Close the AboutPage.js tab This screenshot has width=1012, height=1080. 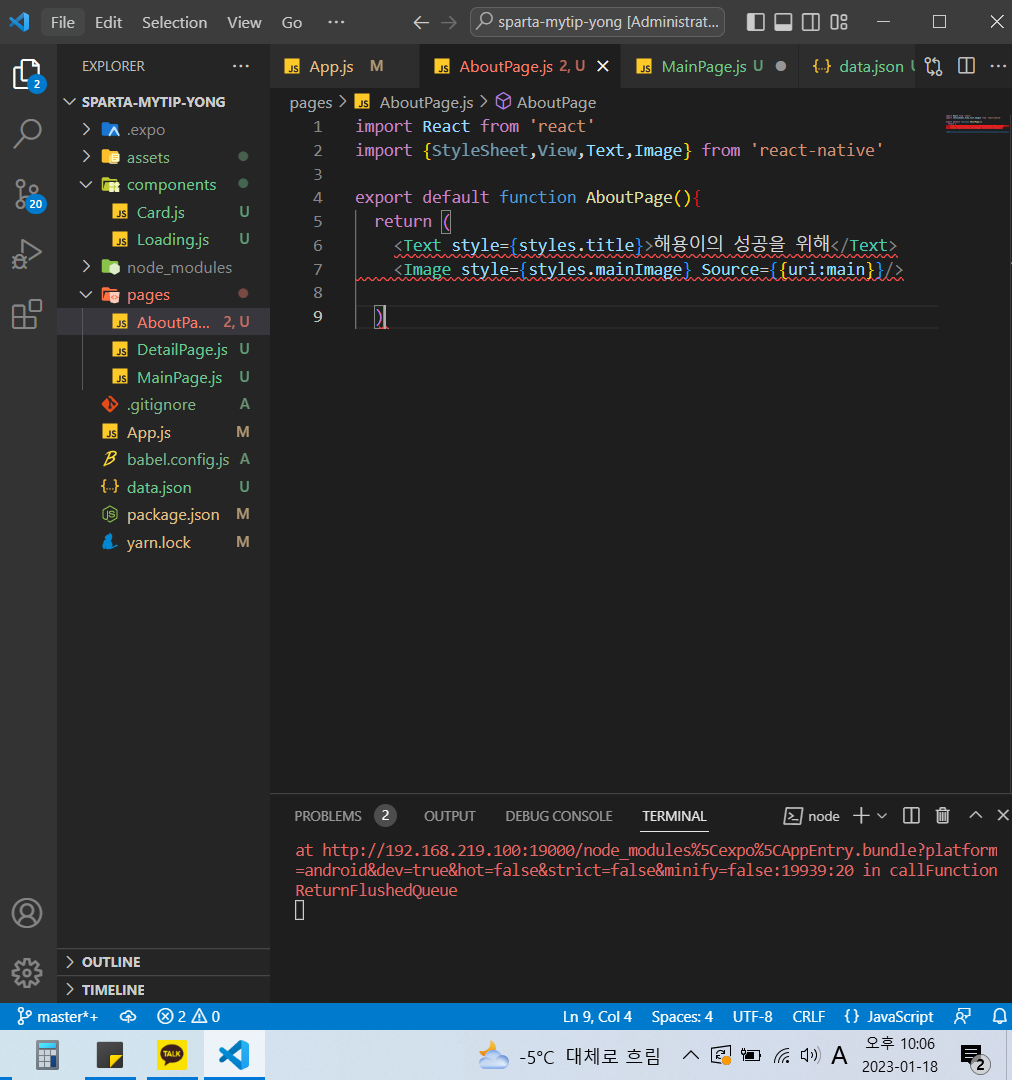(x=603, y=66)
